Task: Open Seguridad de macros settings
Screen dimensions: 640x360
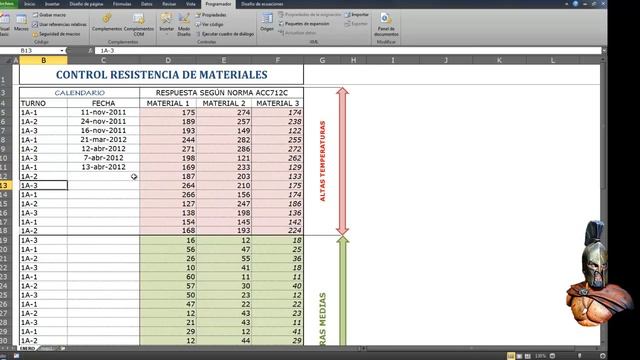Action: 56,34
